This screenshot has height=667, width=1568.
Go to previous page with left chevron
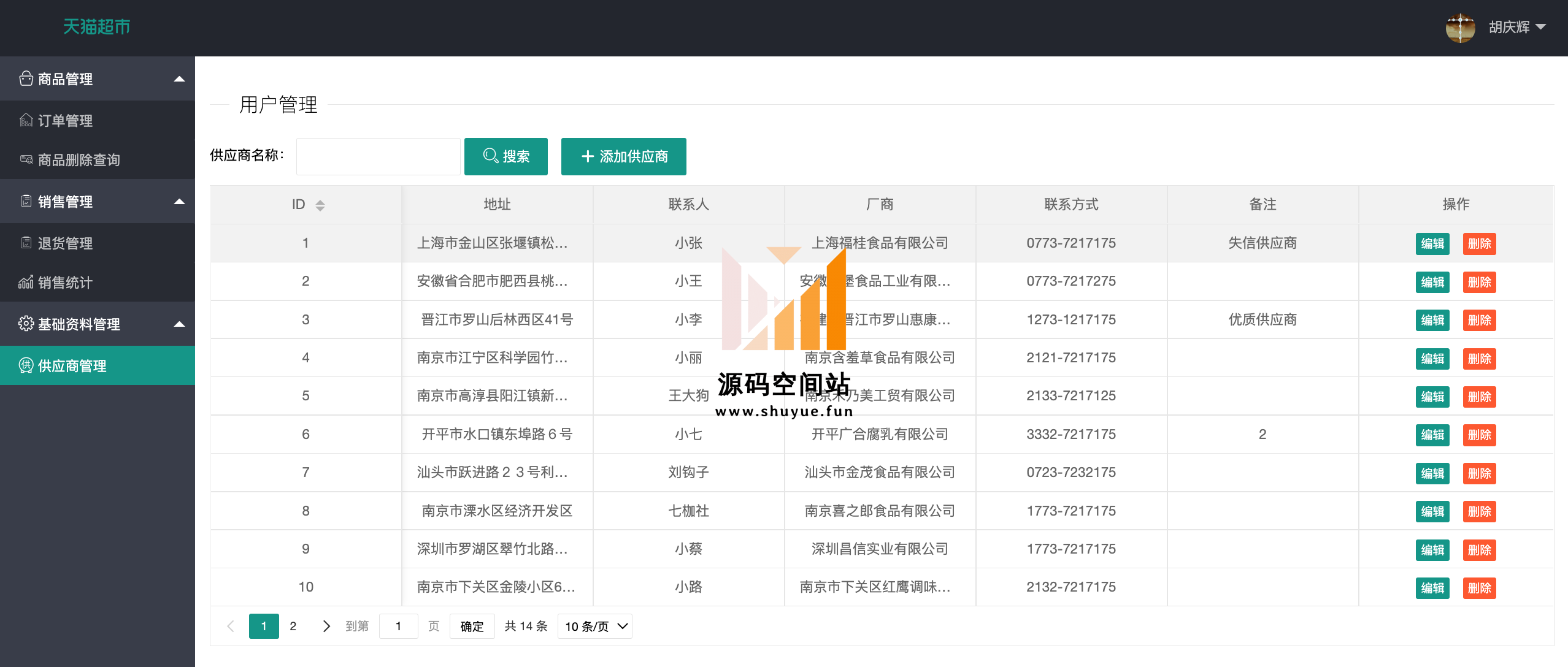click(x=231, y=626)
